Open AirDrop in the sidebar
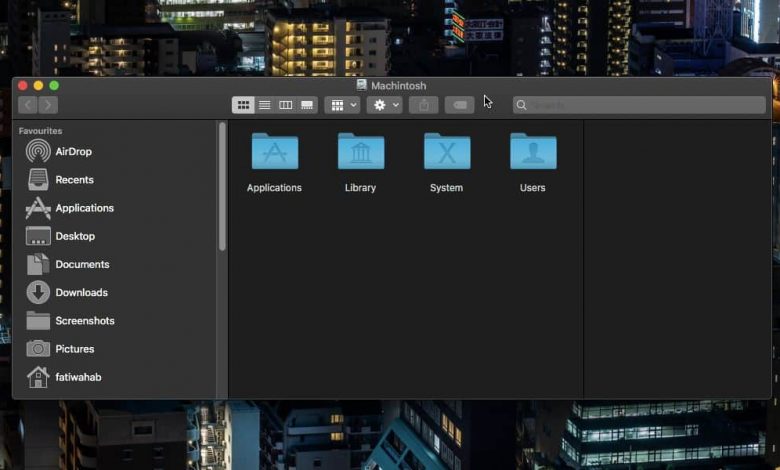 [x=59, y=151]
